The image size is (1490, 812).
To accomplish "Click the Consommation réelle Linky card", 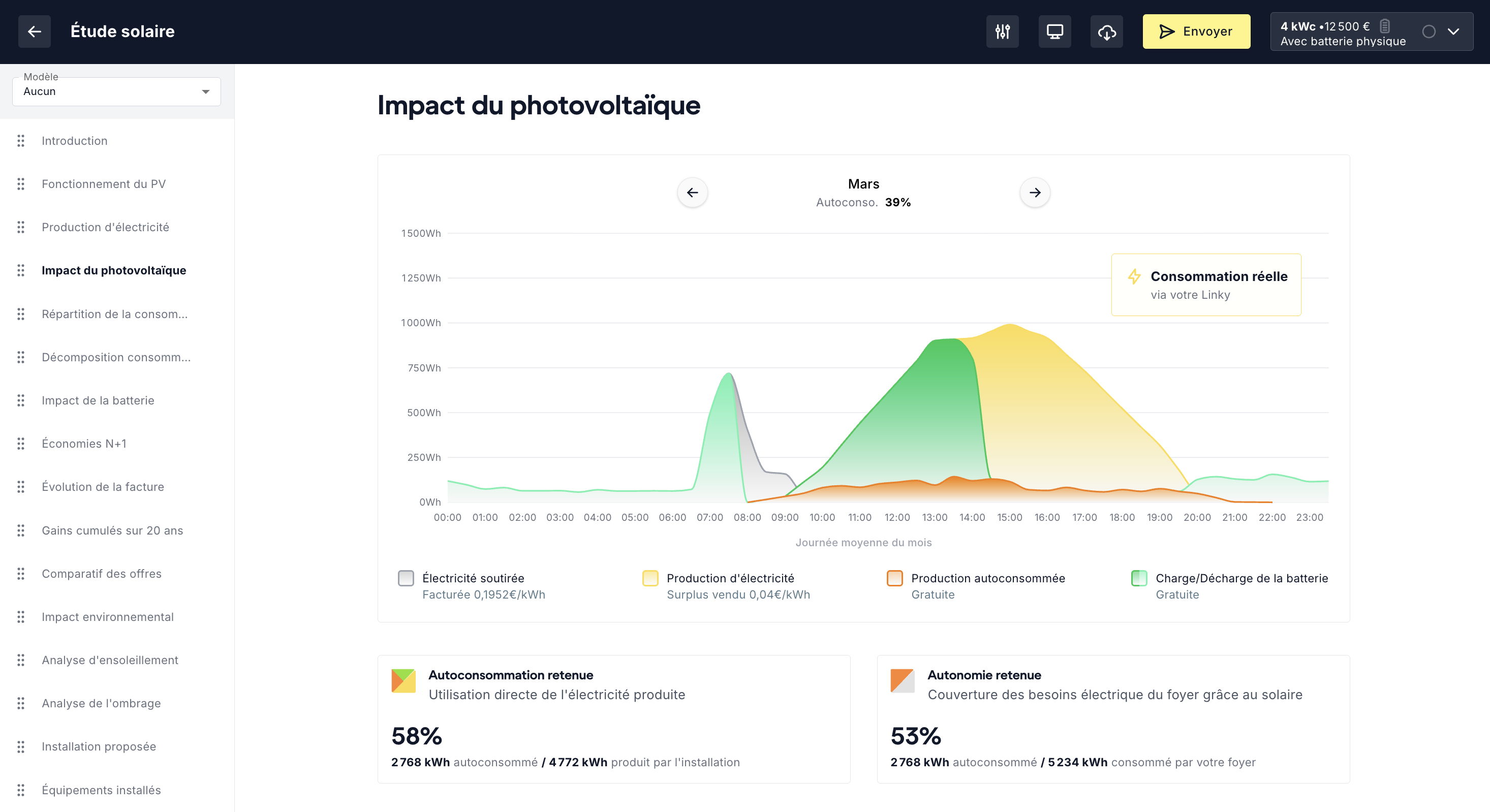I will click(1206, 285).
